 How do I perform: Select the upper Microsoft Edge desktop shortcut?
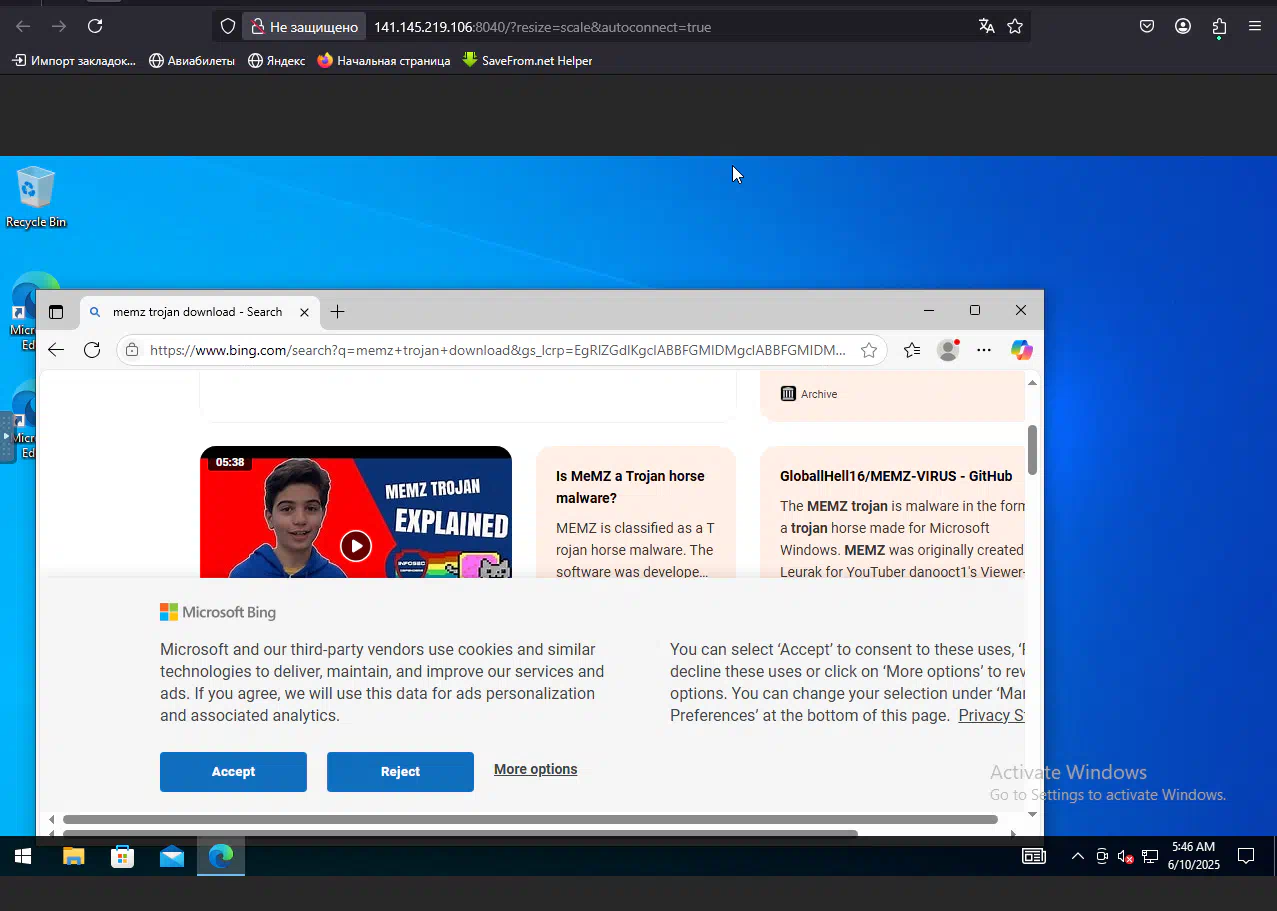(25, 310)
